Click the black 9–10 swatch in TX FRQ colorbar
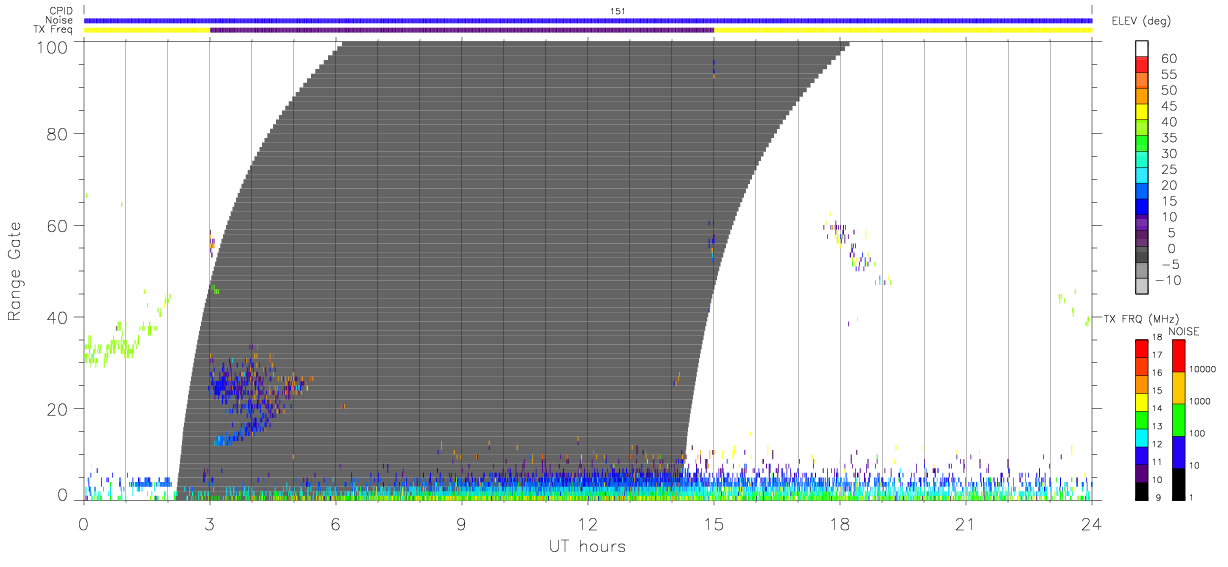 point(1142,490)
